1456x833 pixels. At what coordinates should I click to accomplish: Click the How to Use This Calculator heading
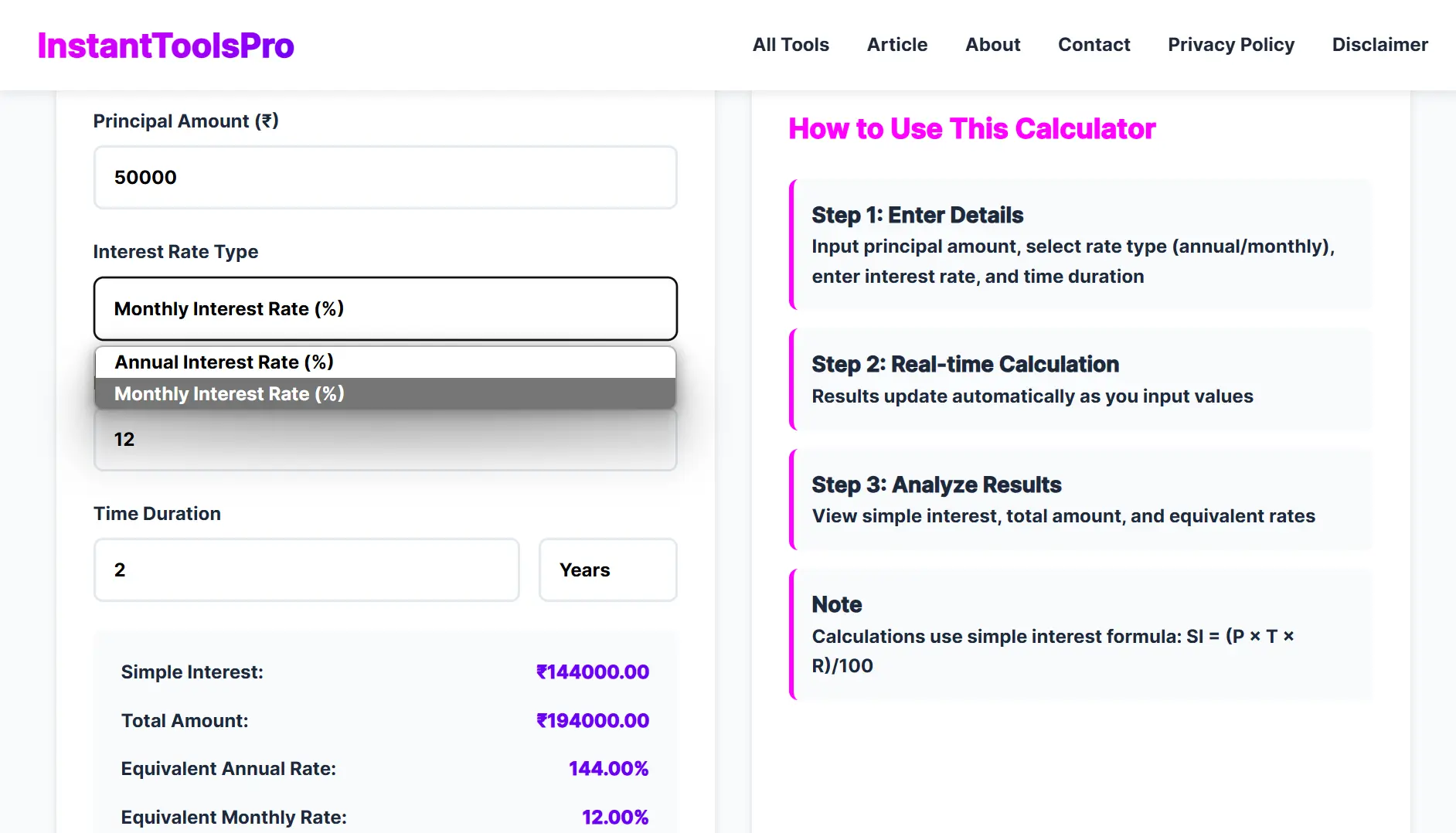tap(972, 129)
